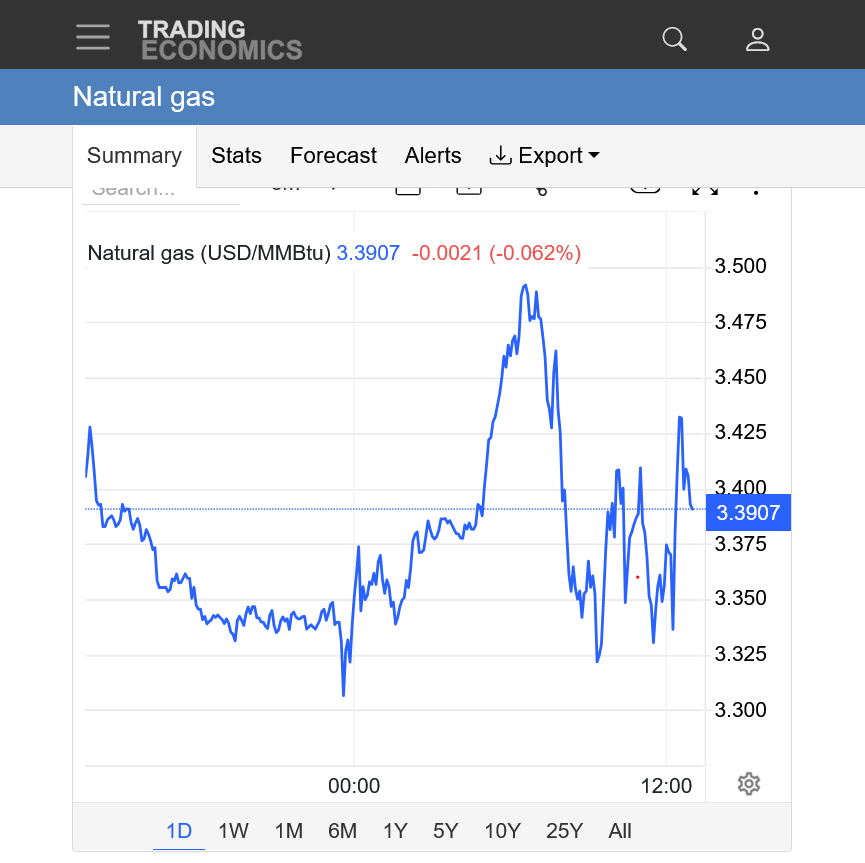Select the 1D time range
This screenshot has width=865, height=863.
pyautogui.click(x=178, y=831)
